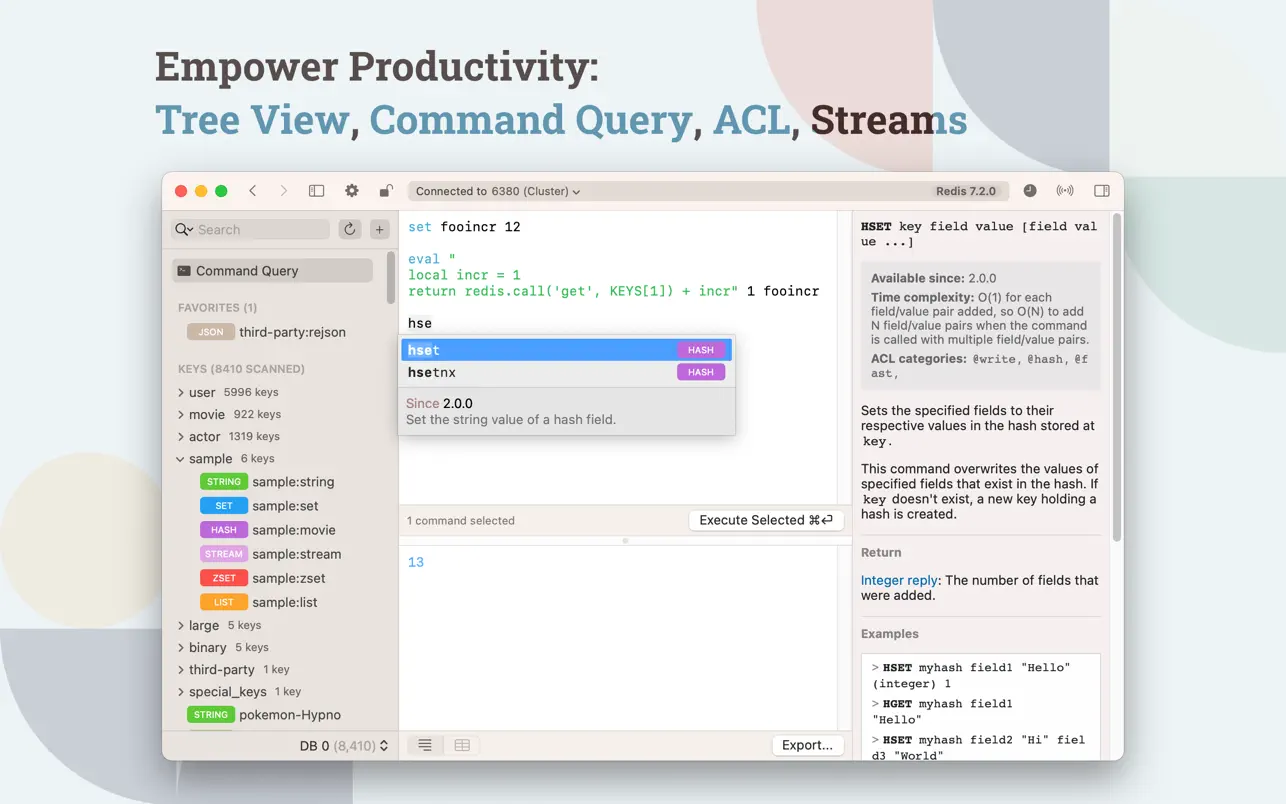Image resolution: width=1286 pixels, height=804 pixels.
Task: Toggle the left sidebar panel icon
Action: tap(316, 191)
